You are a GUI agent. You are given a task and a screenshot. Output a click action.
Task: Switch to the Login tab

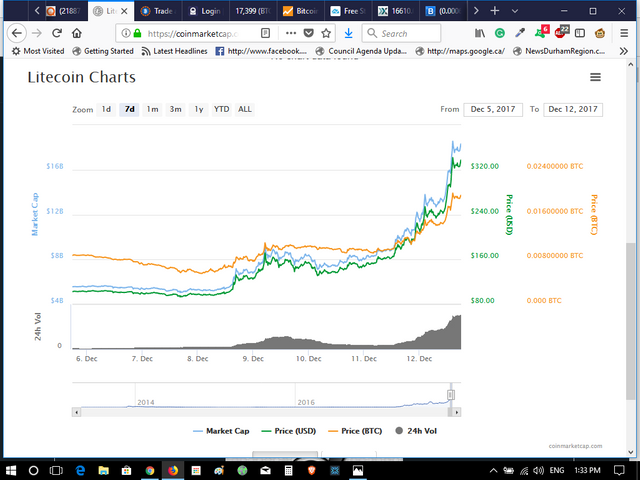[x=205, y=11]
